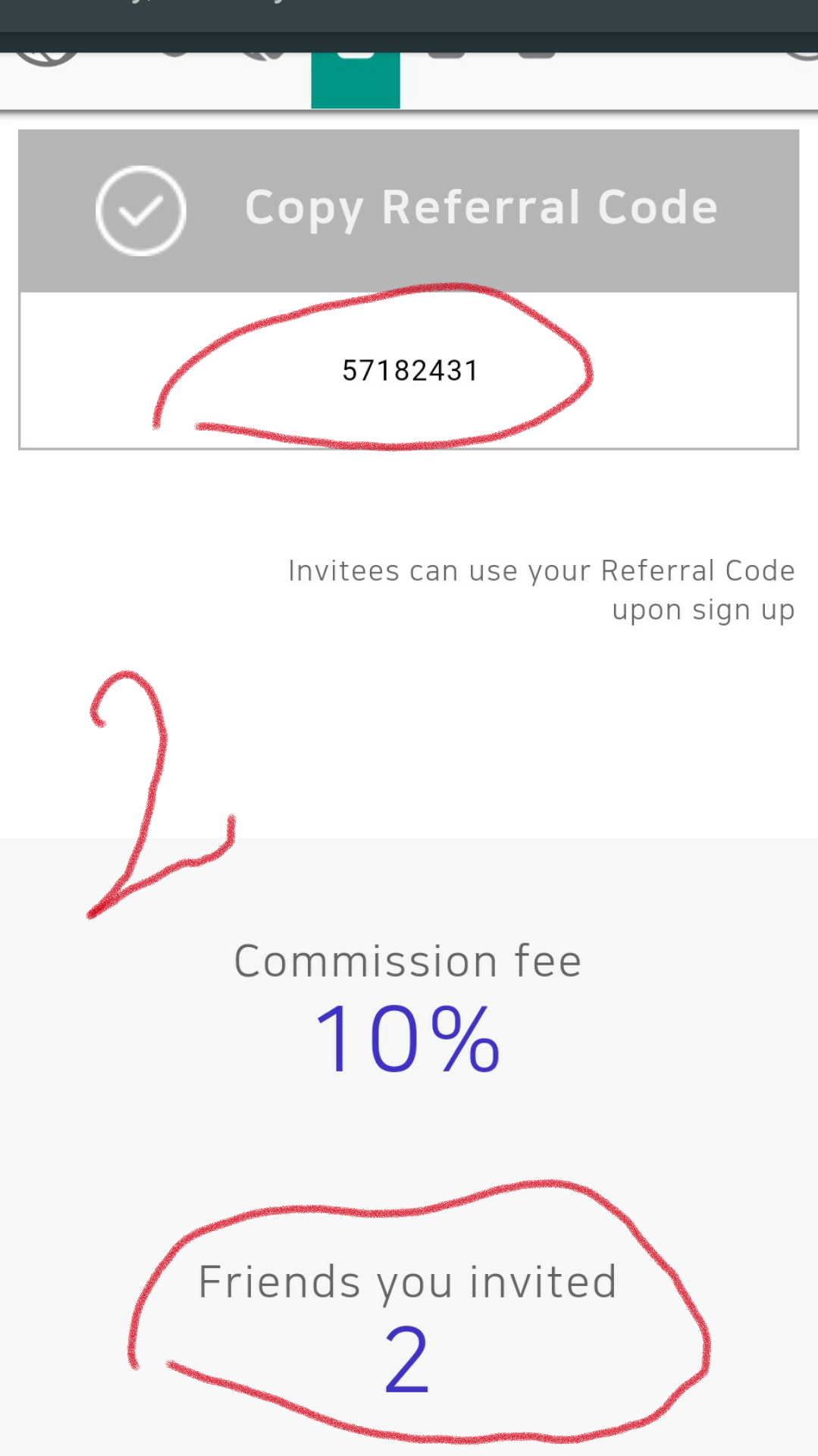This screenshot has height=1456, width=818.
Task: Tap the leftmost partially hidden tab icon
Action: pyautogui.click(x=47, y=59)
